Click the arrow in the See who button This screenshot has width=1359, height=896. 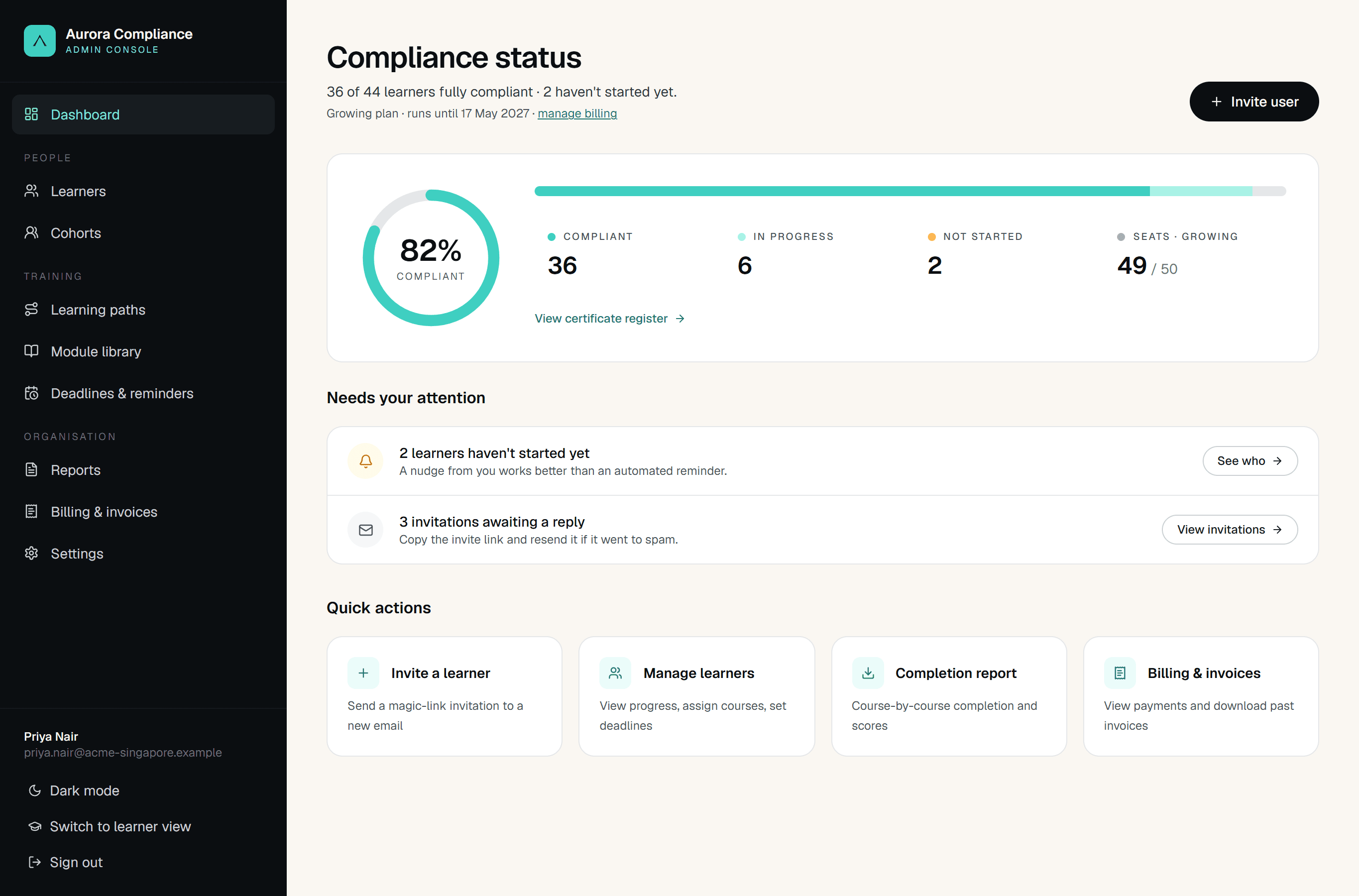tap(1277, 461)
